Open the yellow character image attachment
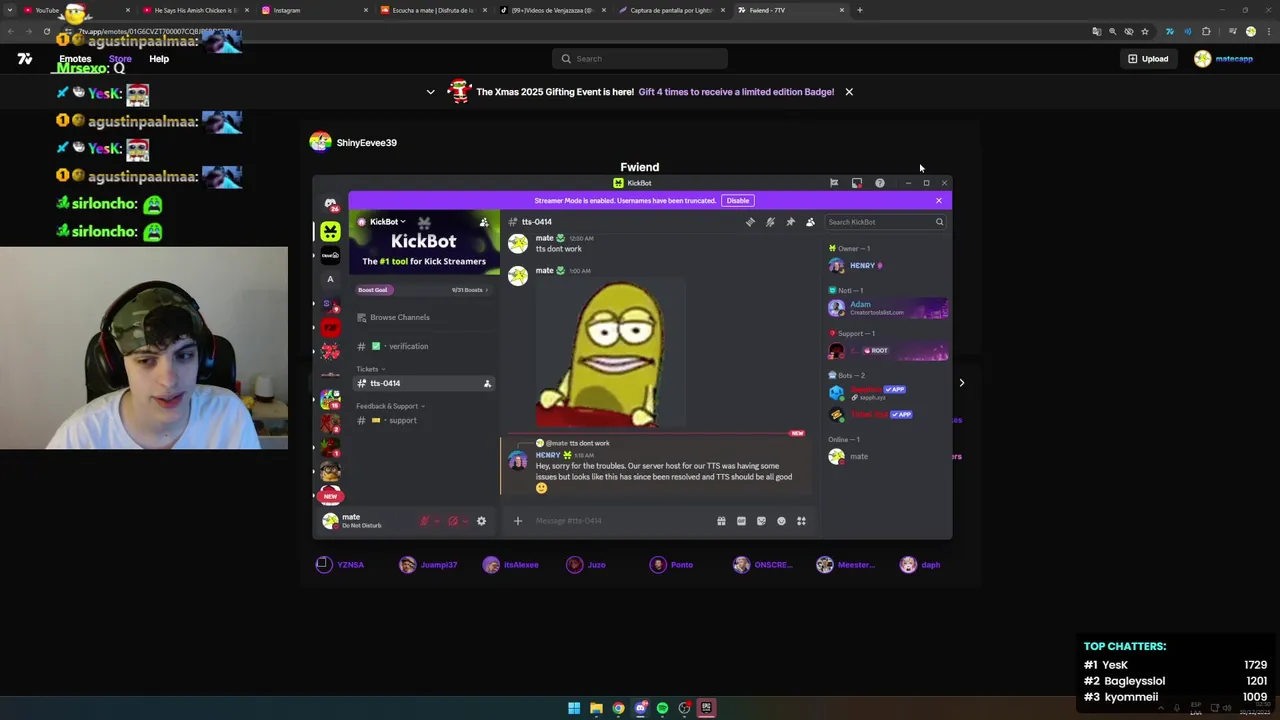 click(x=612, y=354)
